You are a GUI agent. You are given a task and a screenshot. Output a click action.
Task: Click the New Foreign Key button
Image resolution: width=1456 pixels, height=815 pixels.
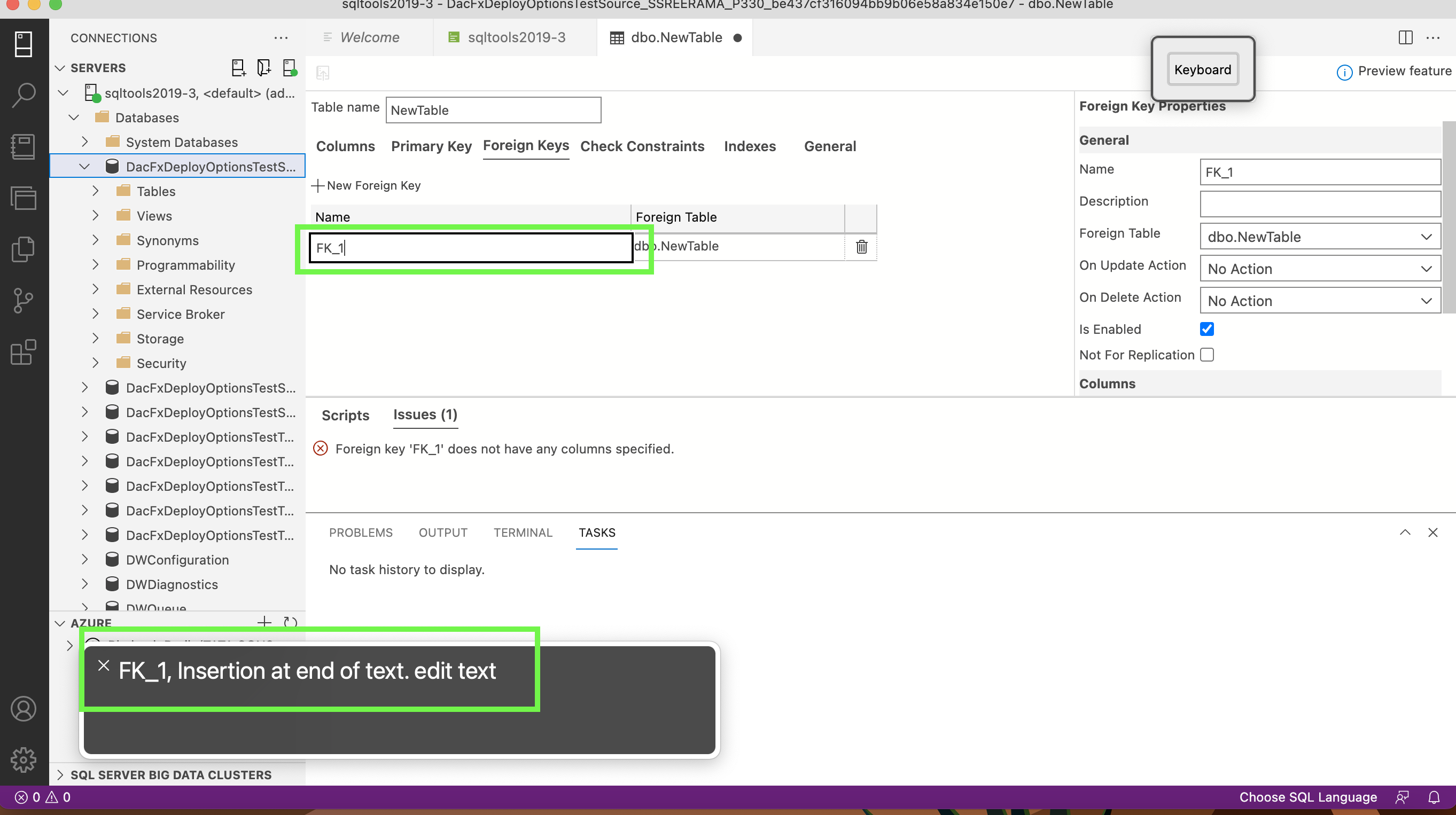tap(366, 185)
